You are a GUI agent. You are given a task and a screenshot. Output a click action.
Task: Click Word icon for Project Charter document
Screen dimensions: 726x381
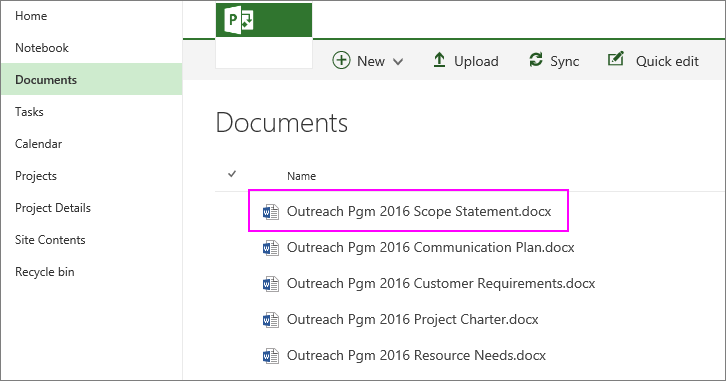click(x=270, y=320)
